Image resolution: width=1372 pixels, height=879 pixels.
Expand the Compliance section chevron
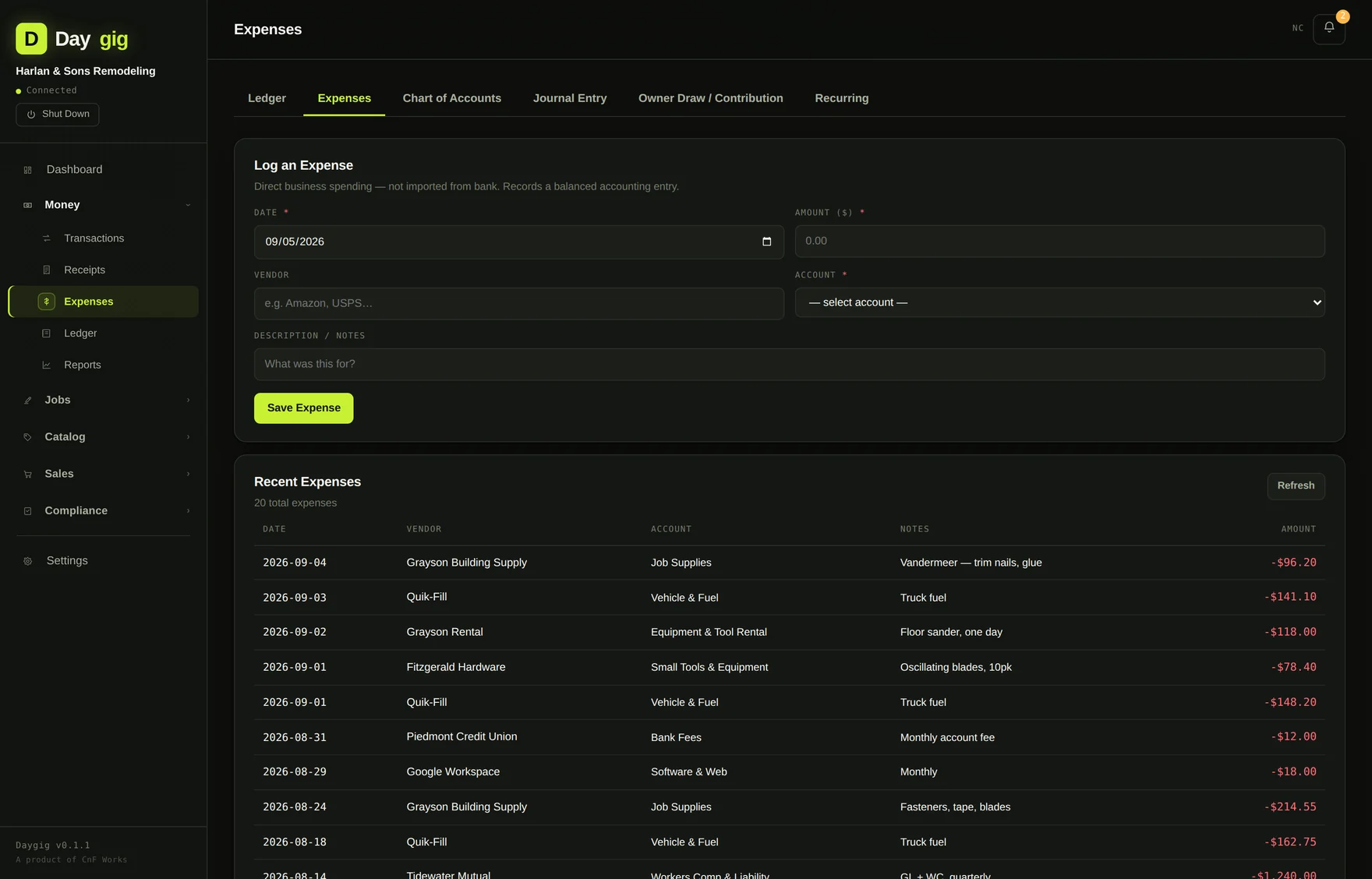tap(188, 511)
